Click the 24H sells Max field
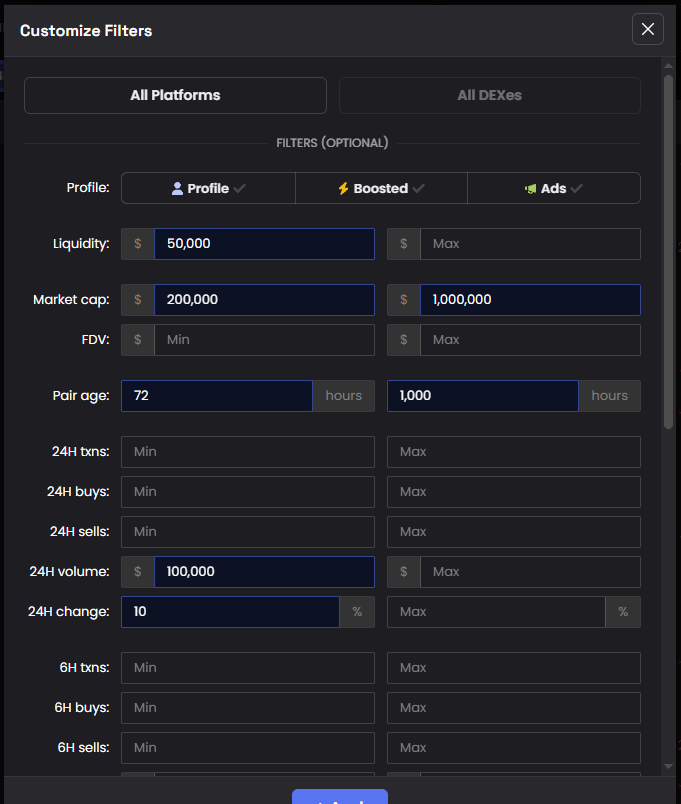 tap(514, 532)
